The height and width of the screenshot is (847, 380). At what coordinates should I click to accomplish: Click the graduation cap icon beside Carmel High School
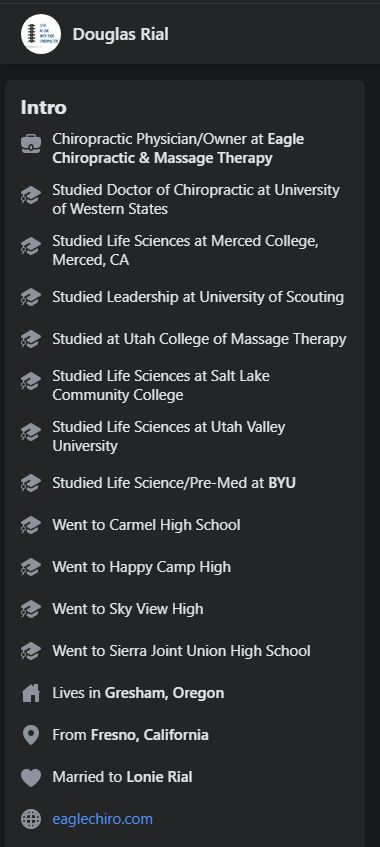[31, 525]
